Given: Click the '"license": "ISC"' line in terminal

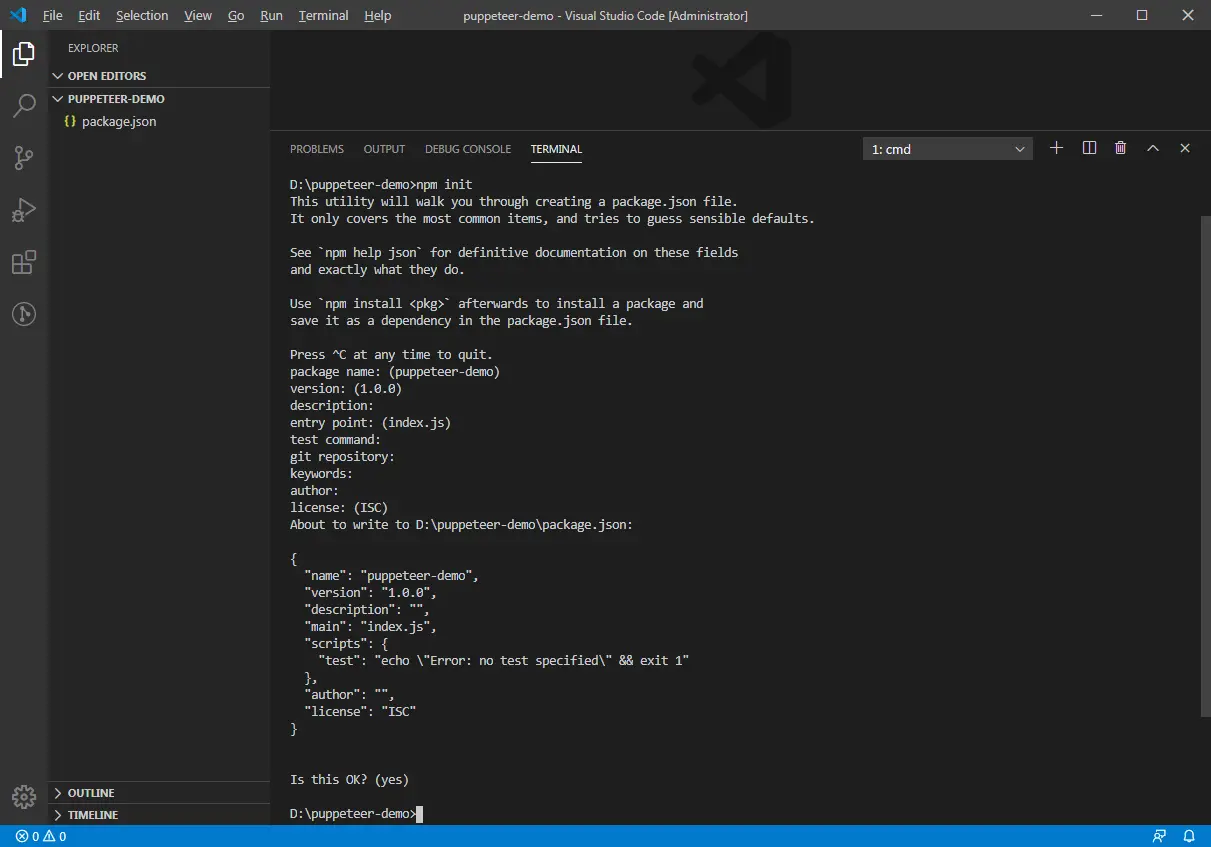Looking at the screenshot, I should point(360,711).
